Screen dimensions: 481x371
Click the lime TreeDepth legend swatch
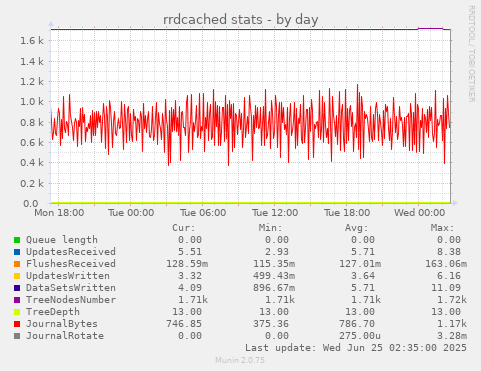(x=17, y=312)
